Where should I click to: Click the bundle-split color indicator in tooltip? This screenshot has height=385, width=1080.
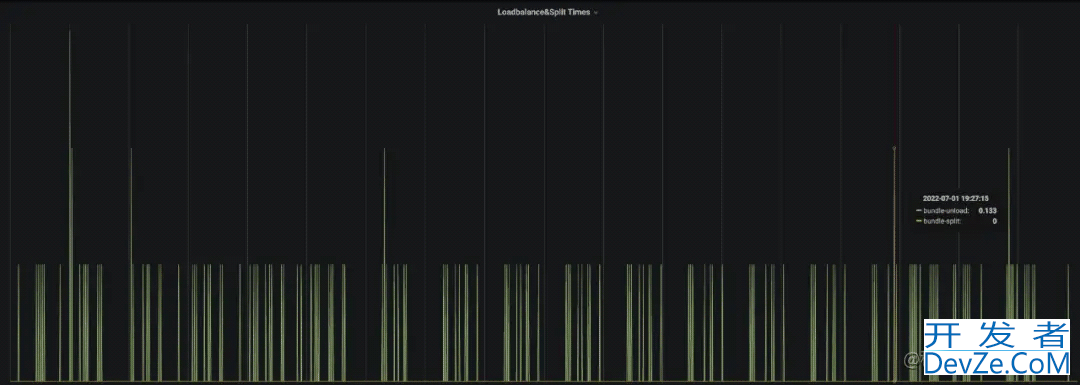[919, 221]
